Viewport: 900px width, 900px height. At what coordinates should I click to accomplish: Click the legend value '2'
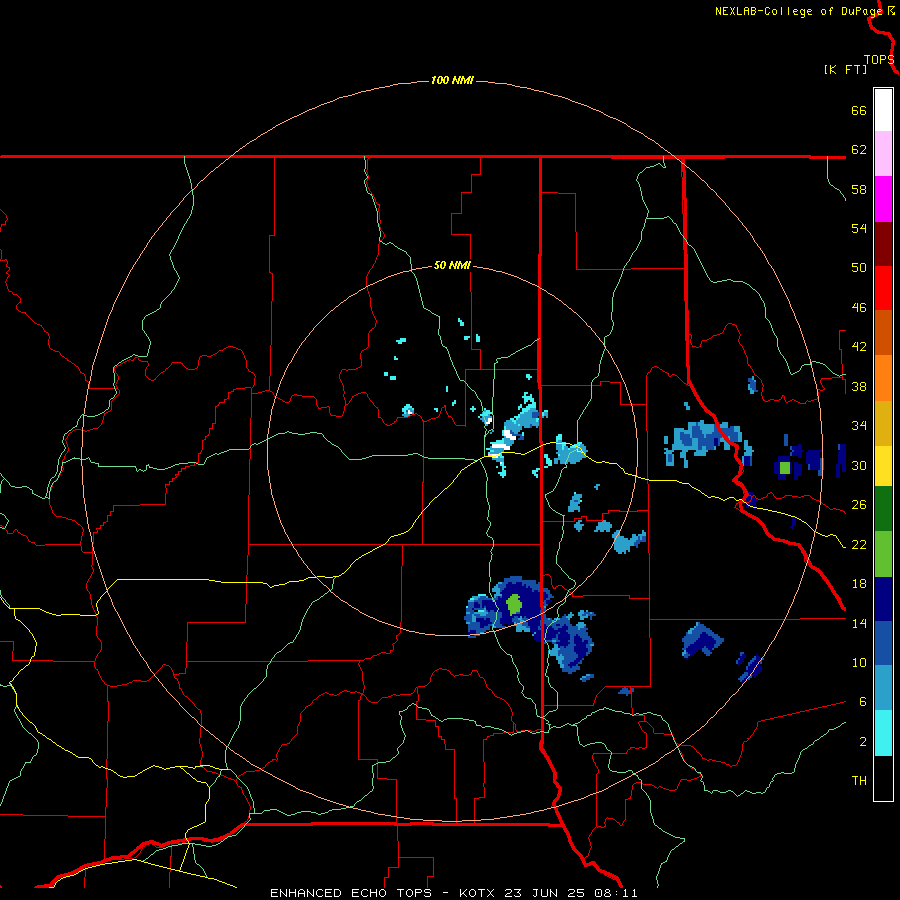point(862,742)
